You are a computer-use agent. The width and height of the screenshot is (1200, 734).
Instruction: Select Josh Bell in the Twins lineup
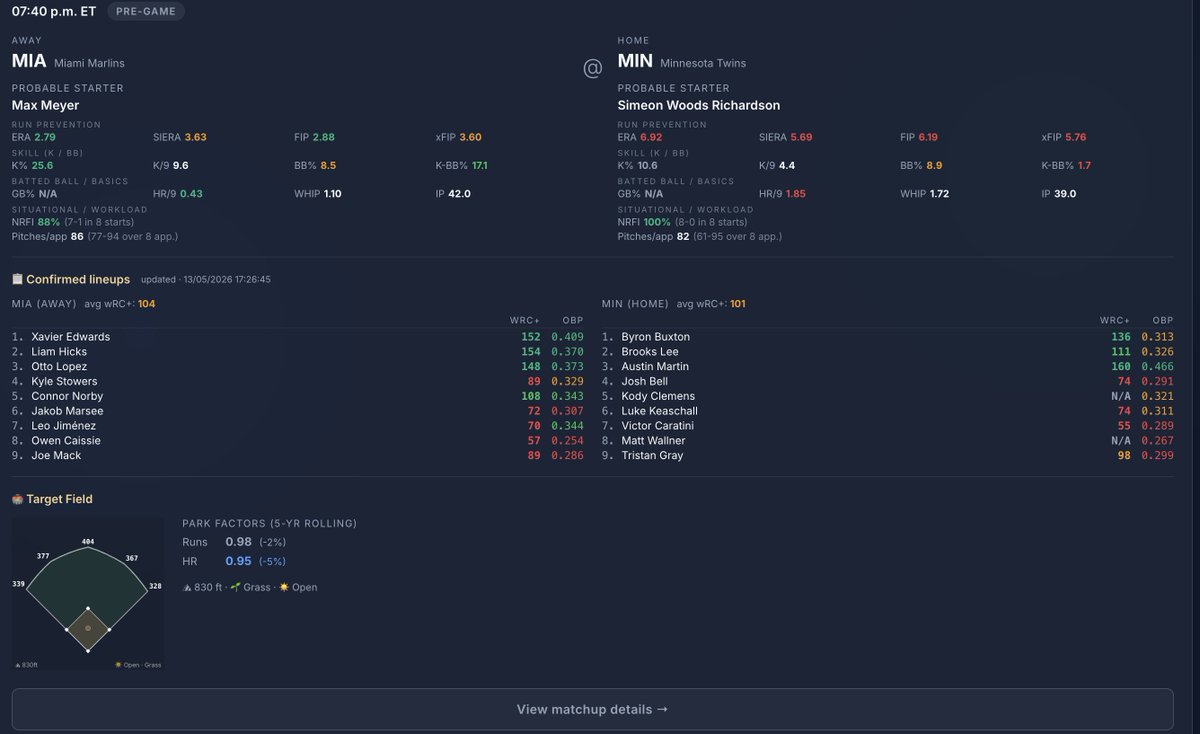(645, 381)
